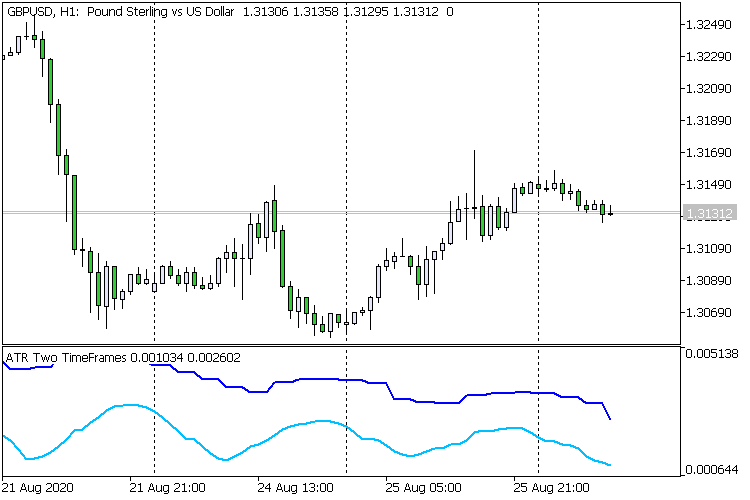This screenshot has height=500, width=750.
Task: Click price scale value 1.31090
Action: [709, 249]
